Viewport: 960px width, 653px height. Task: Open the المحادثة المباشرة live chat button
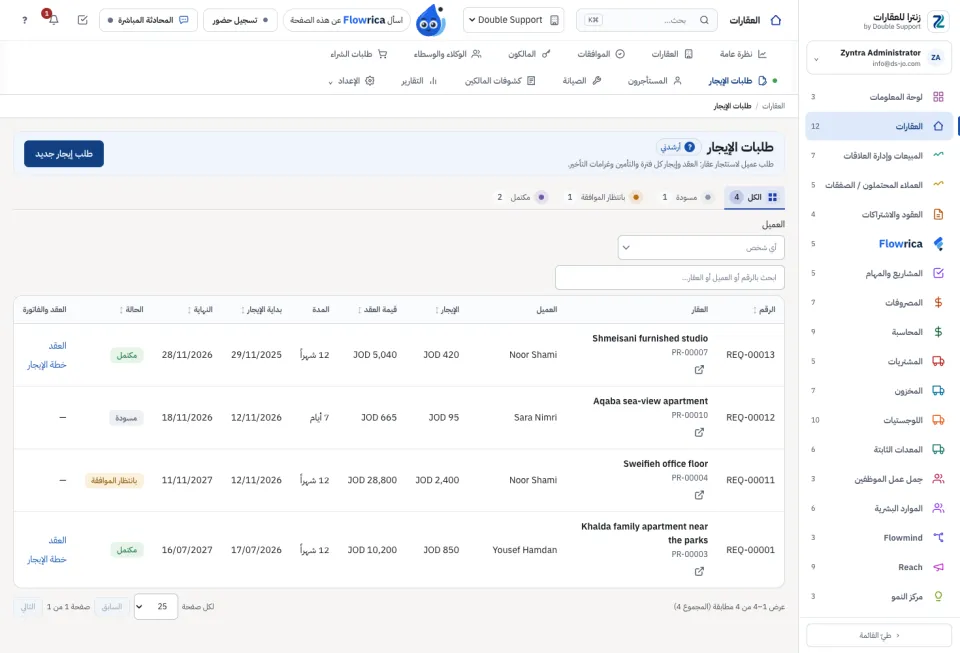tap(148, 20)
